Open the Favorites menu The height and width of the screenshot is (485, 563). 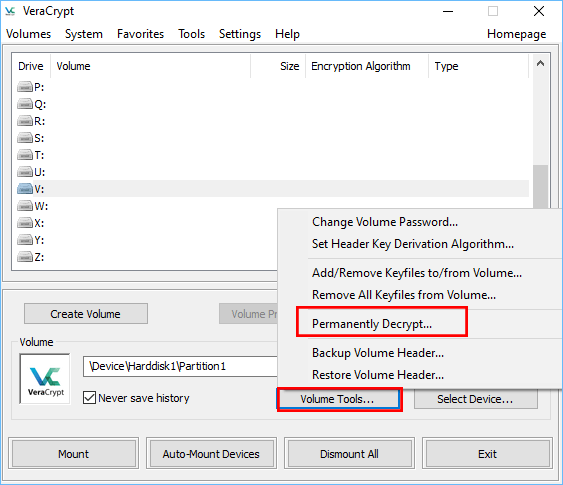[140, 34]
